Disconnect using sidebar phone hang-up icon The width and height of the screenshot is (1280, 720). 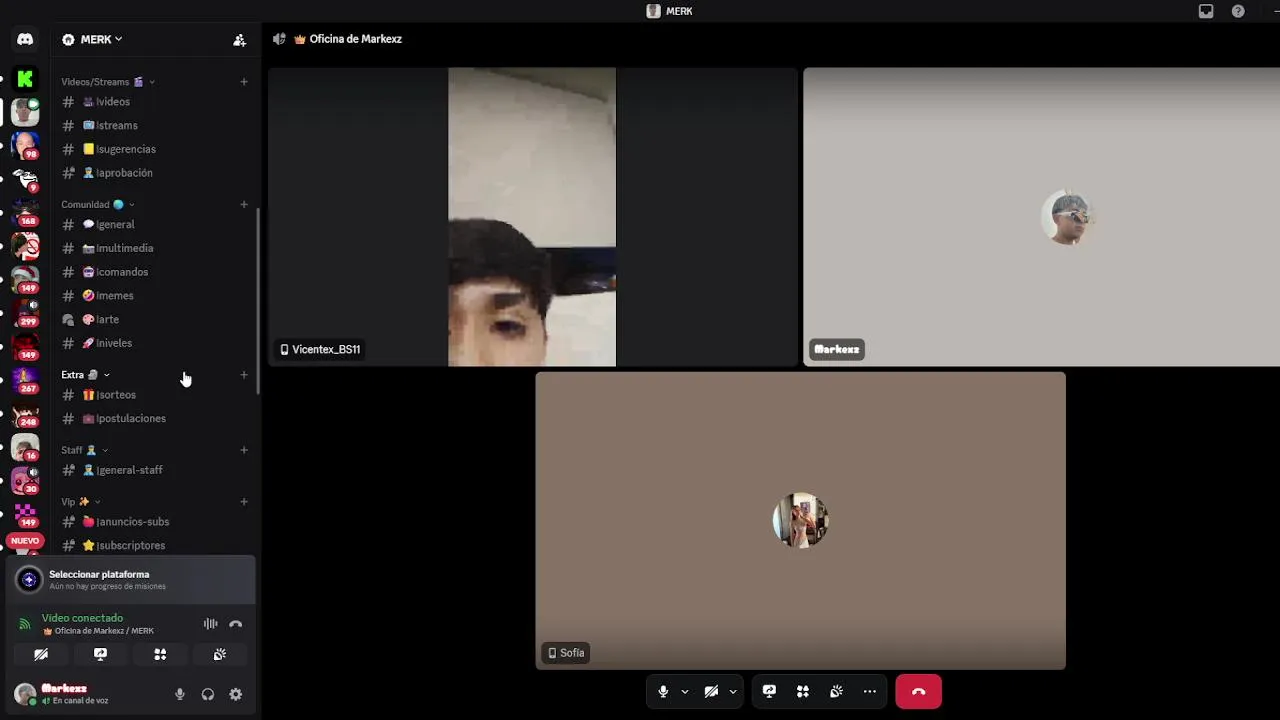click(x=236, y=624)
